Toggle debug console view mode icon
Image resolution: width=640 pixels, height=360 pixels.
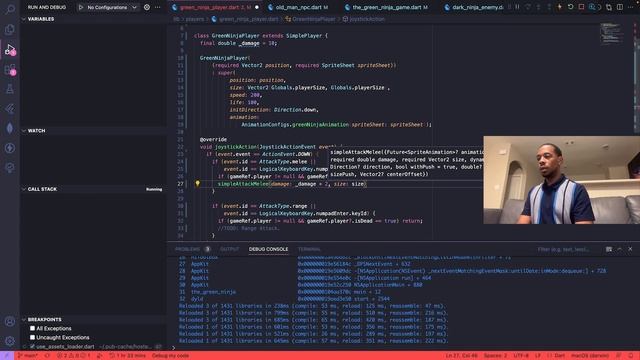point(609,249)
